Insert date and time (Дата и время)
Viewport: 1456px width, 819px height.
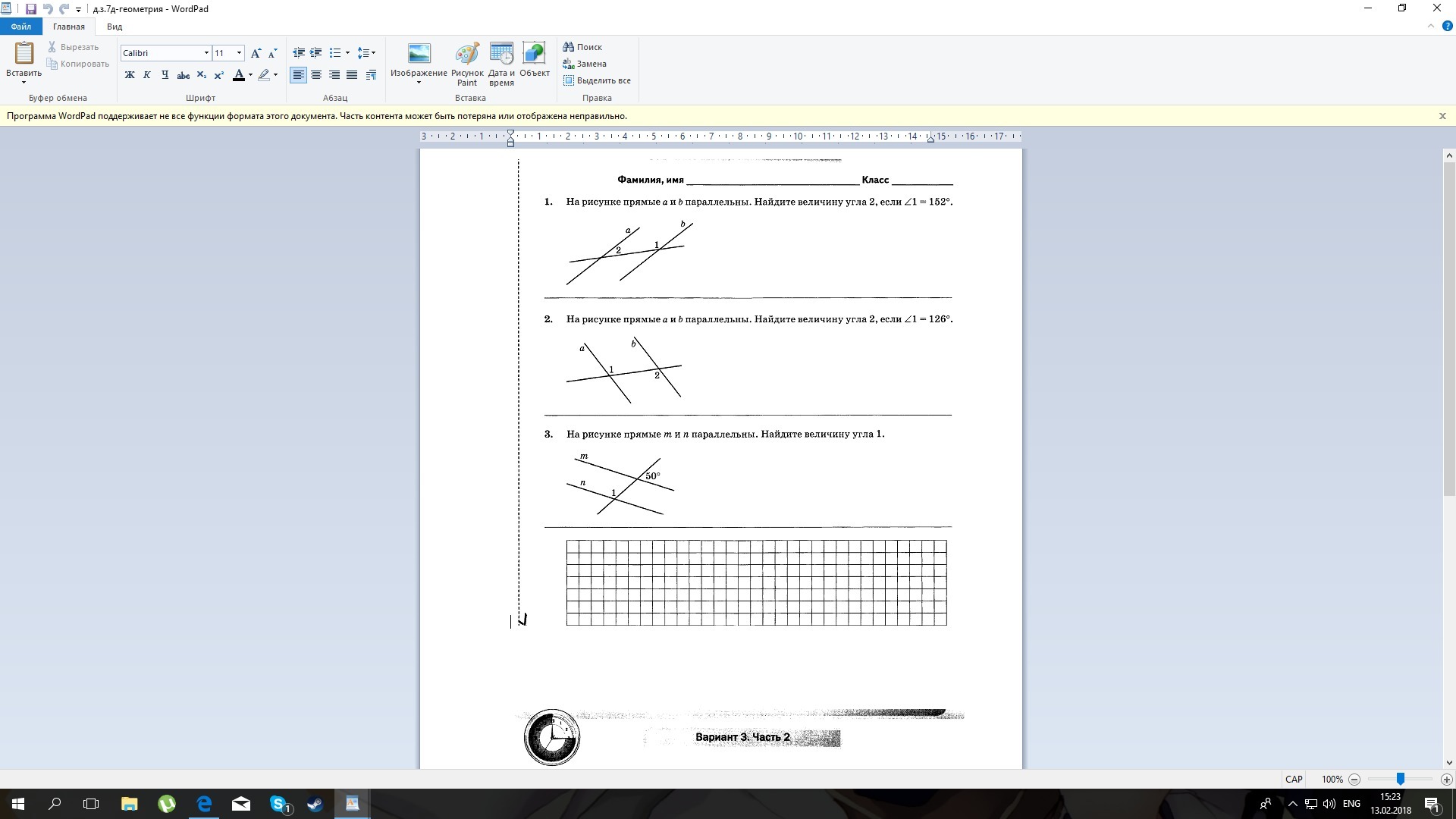501,64
